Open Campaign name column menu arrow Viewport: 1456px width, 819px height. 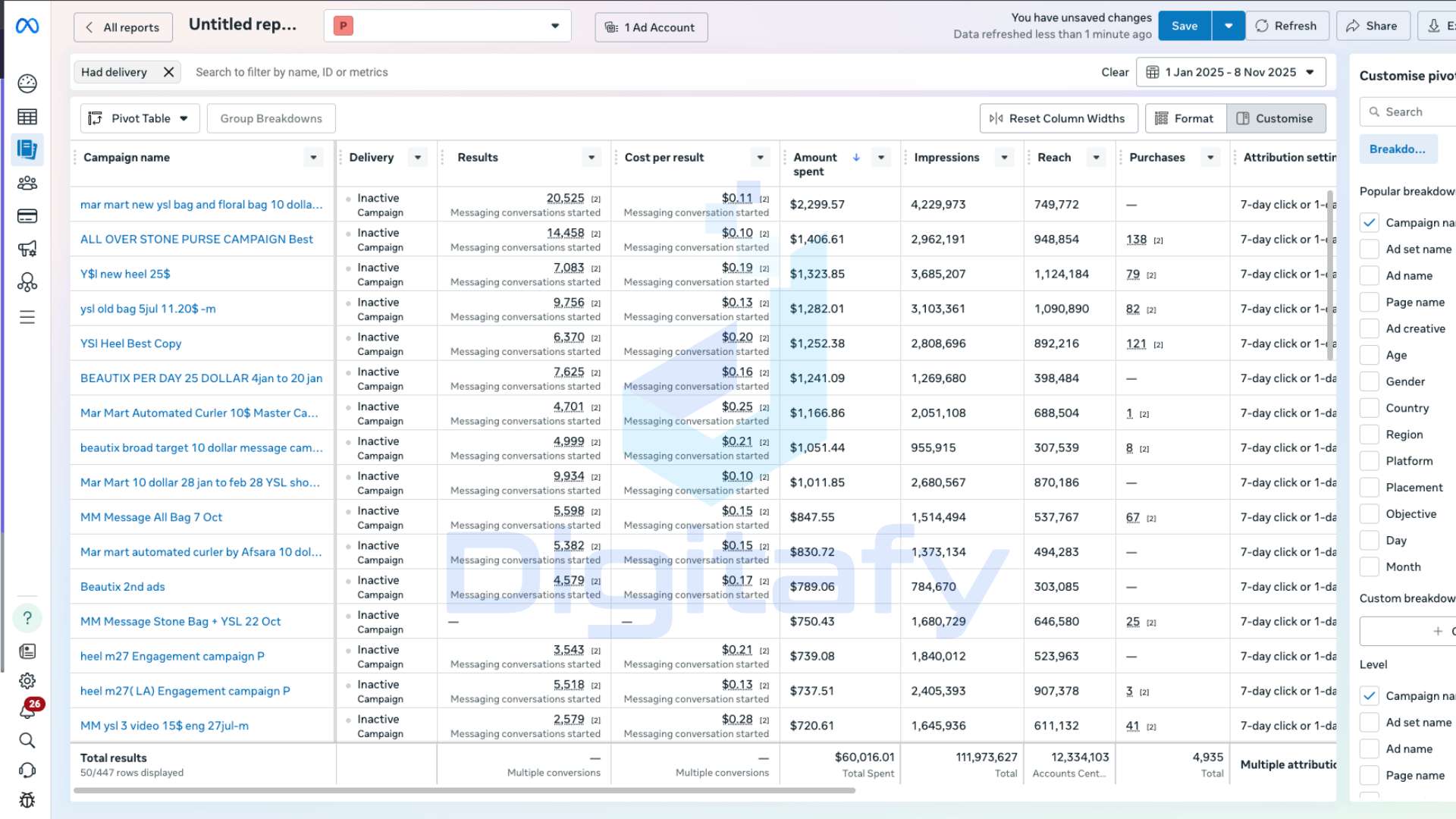[313, 157]
